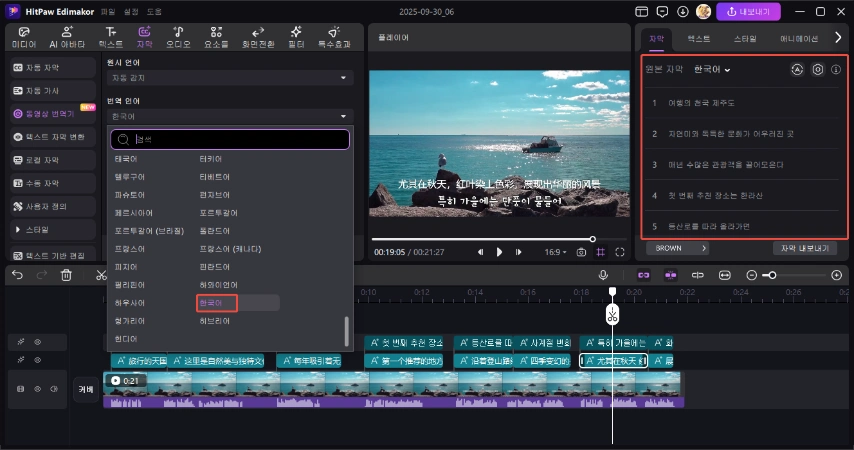Click the 자막 내보내기 button

[804, 248]
